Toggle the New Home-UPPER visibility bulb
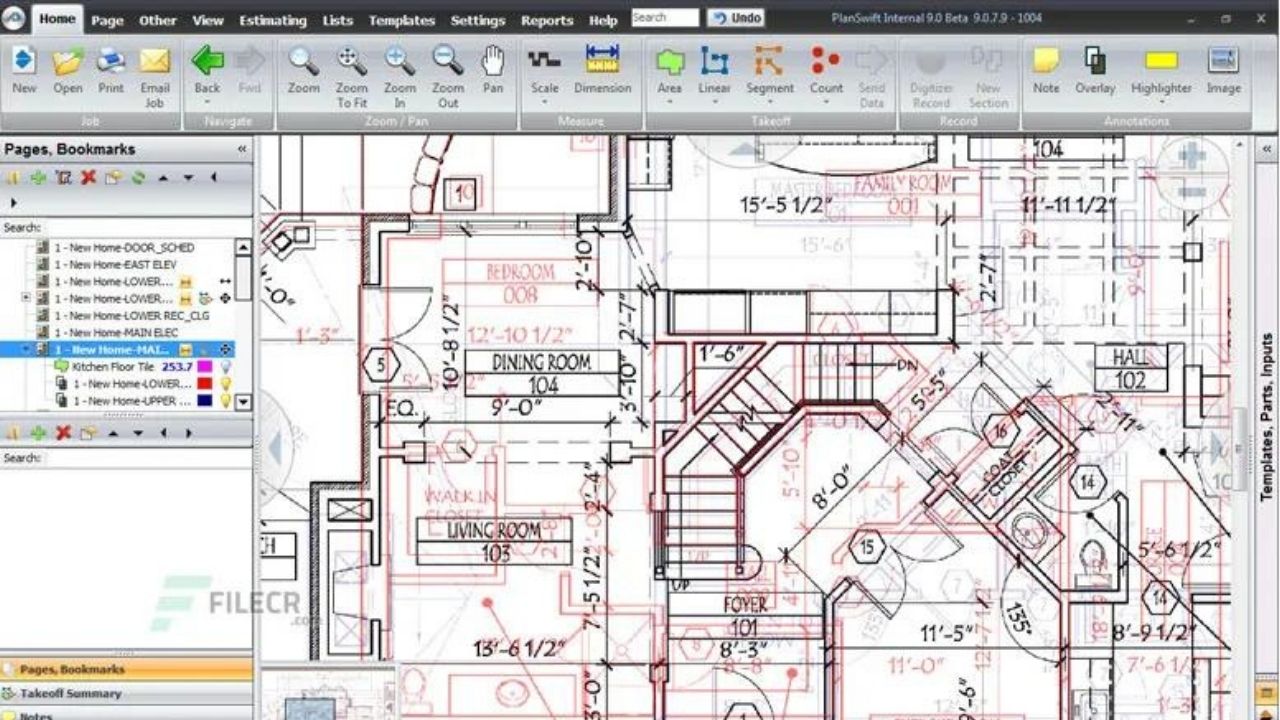The width and height of the screenshot is (1280, 720). click(x=227, y=400)
